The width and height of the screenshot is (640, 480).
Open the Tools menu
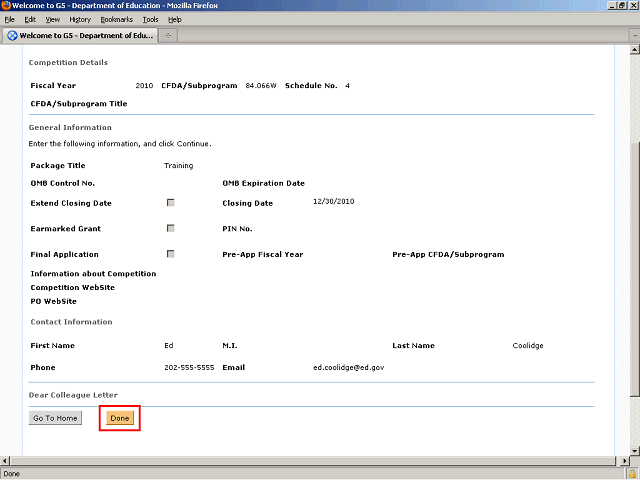pos(150,19)
